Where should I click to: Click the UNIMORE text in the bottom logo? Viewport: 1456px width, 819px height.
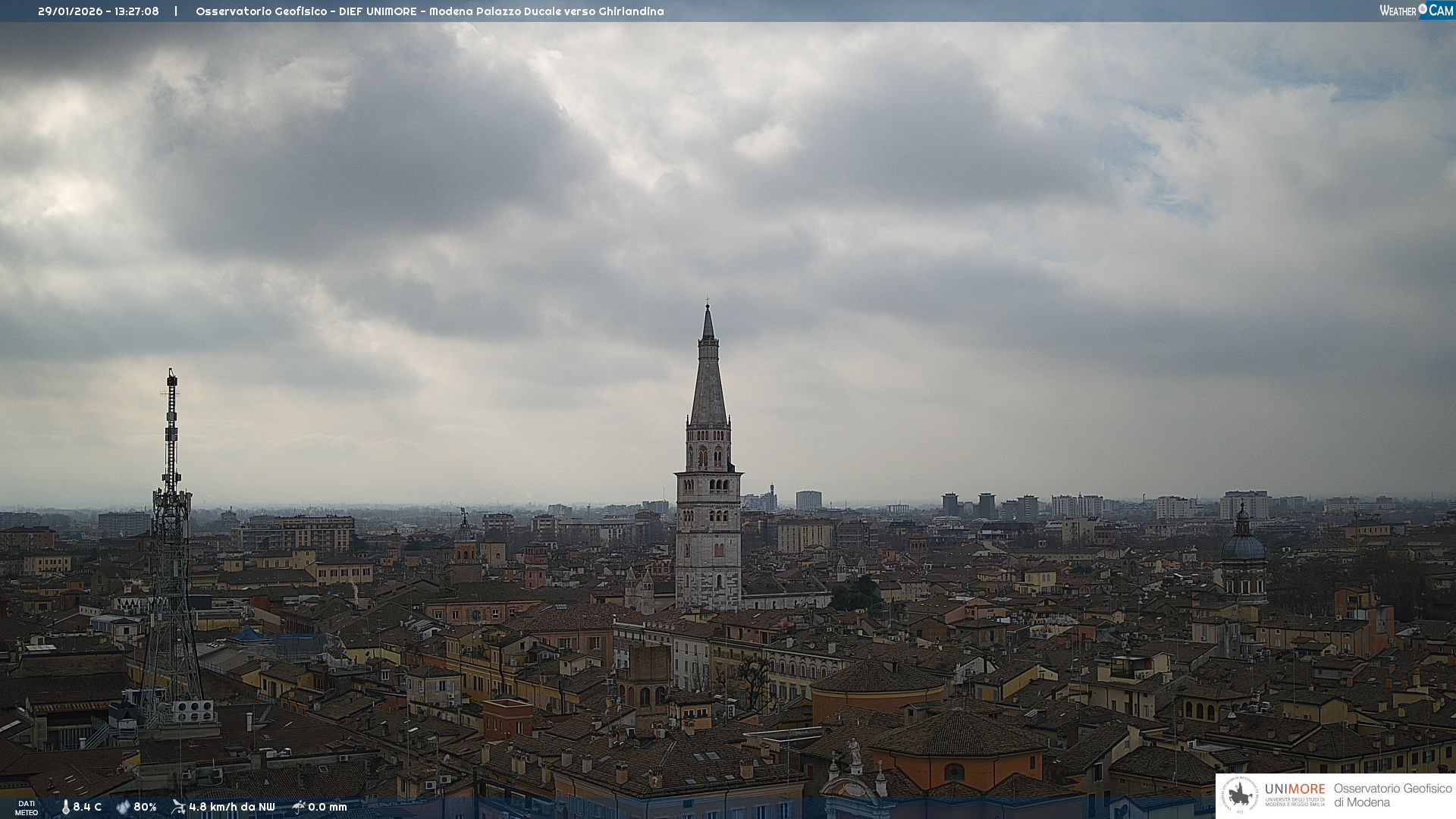tap(1294, 789)
